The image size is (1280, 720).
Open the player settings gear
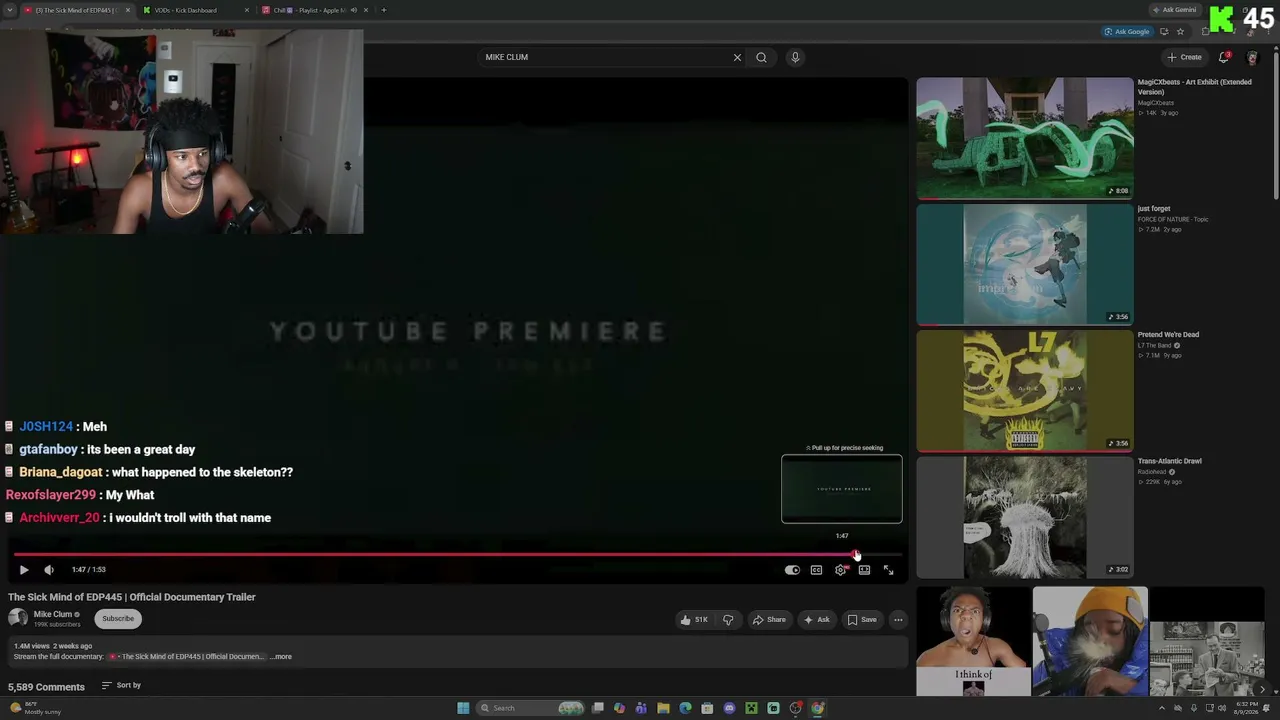click(x=841, y=570)
